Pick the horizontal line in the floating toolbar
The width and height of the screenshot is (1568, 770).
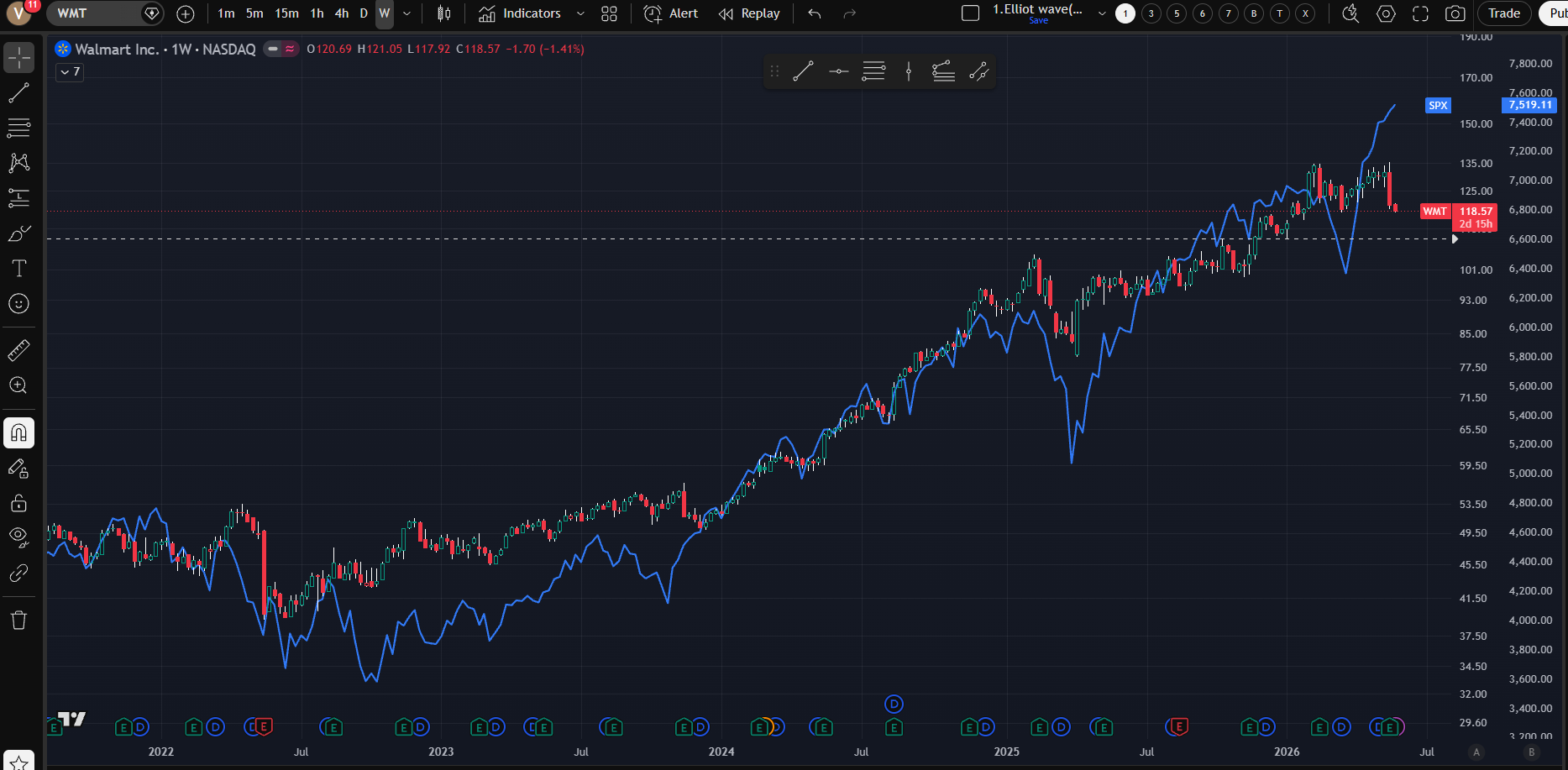pos(838,71)
